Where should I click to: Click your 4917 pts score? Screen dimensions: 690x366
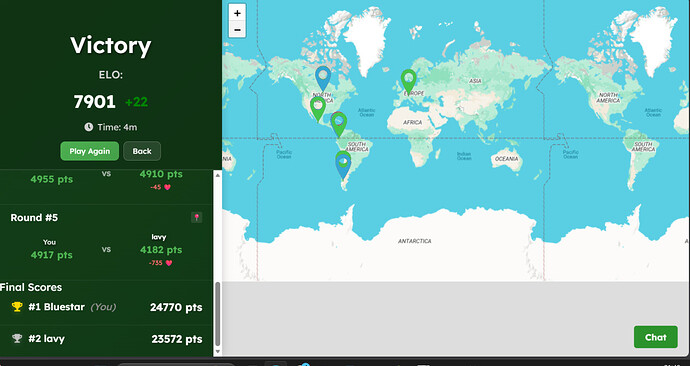click(51, 255)
